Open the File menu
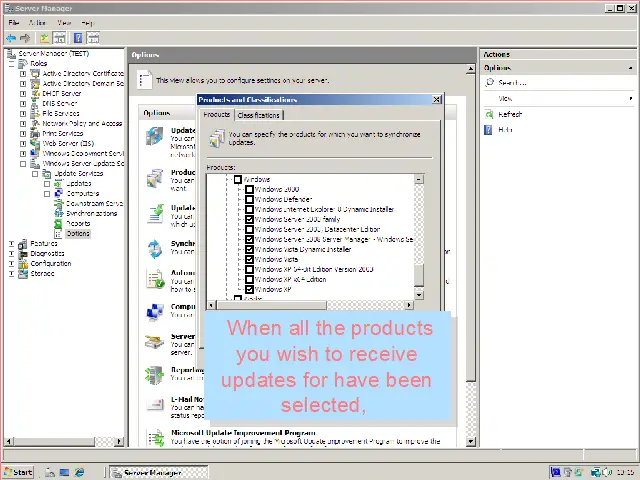640x480 pixels. (13, 22)
